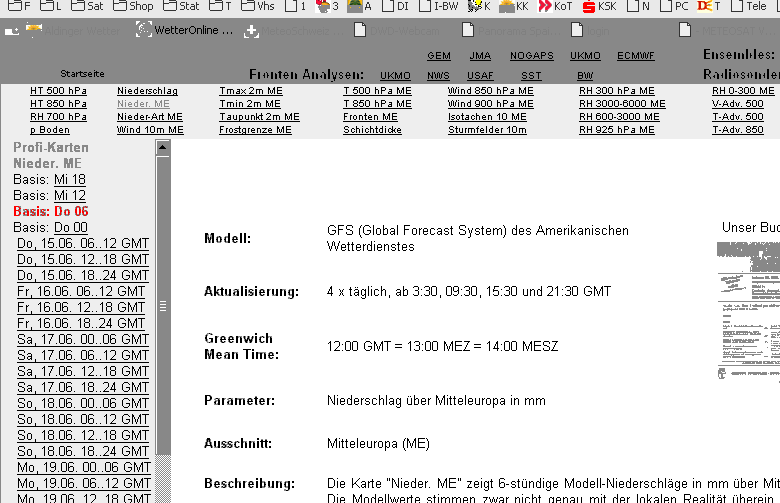Switch to the WetterOnline tab
The image size is (780, 503).
pyautogui.click(x=186, y=30)
